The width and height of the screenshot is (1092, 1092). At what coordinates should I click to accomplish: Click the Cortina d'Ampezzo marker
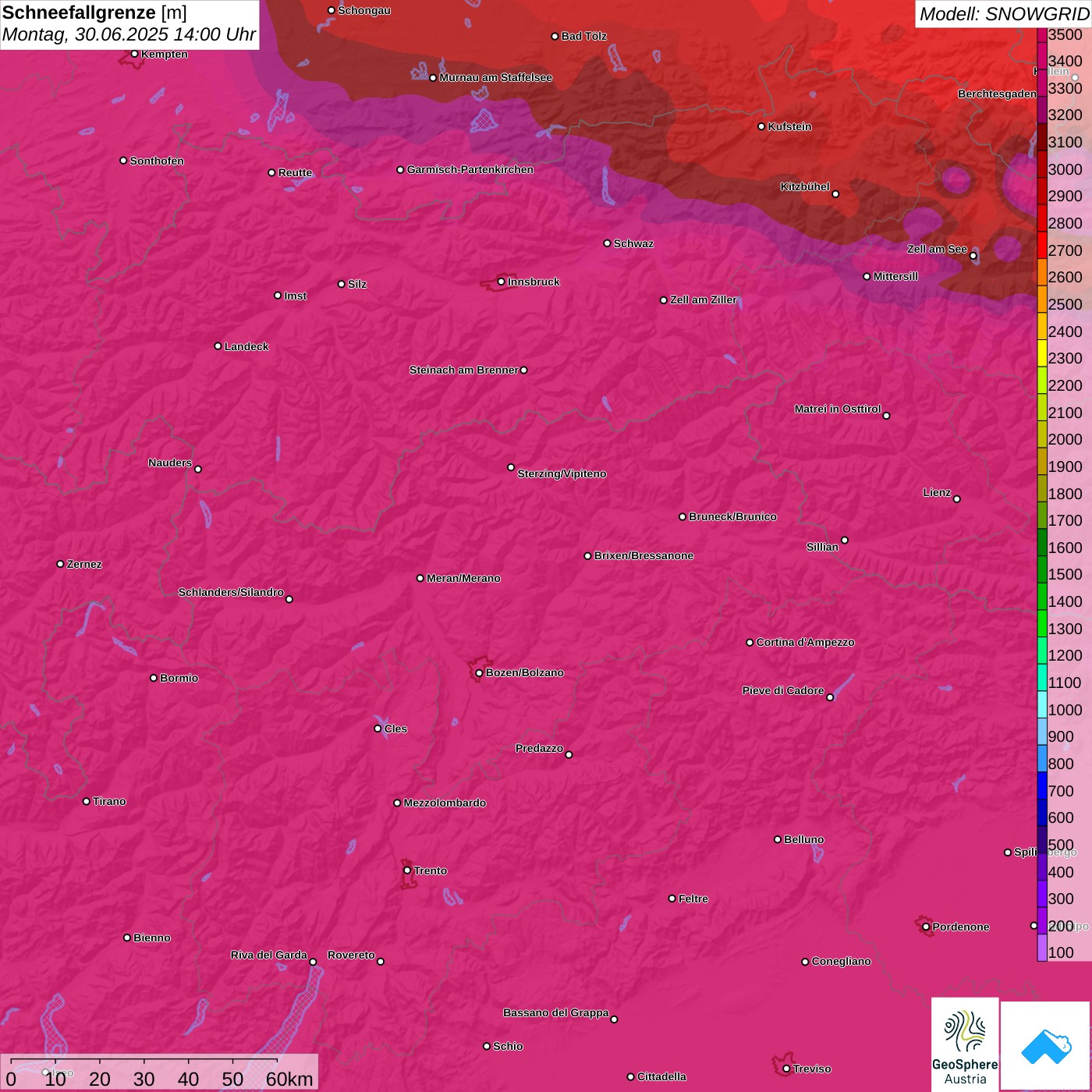[x=750, y=643]
